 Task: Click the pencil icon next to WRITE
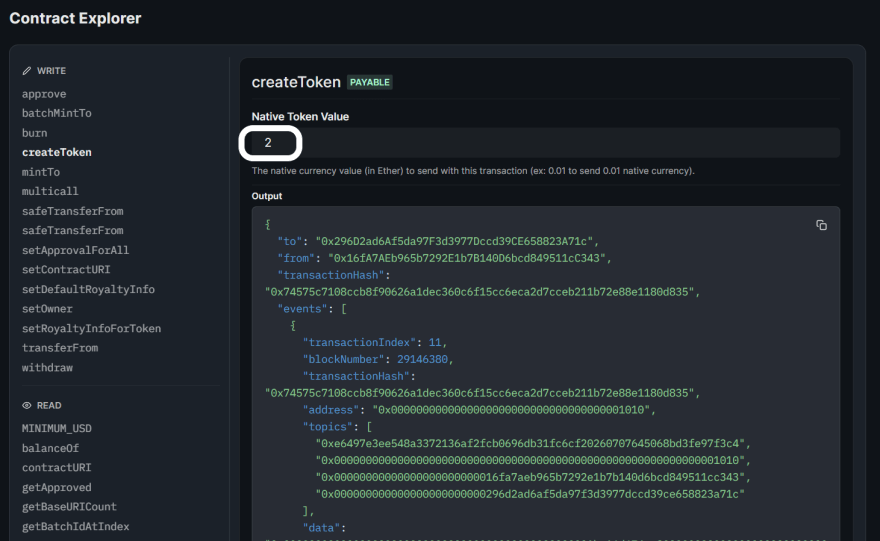[26, 71]
